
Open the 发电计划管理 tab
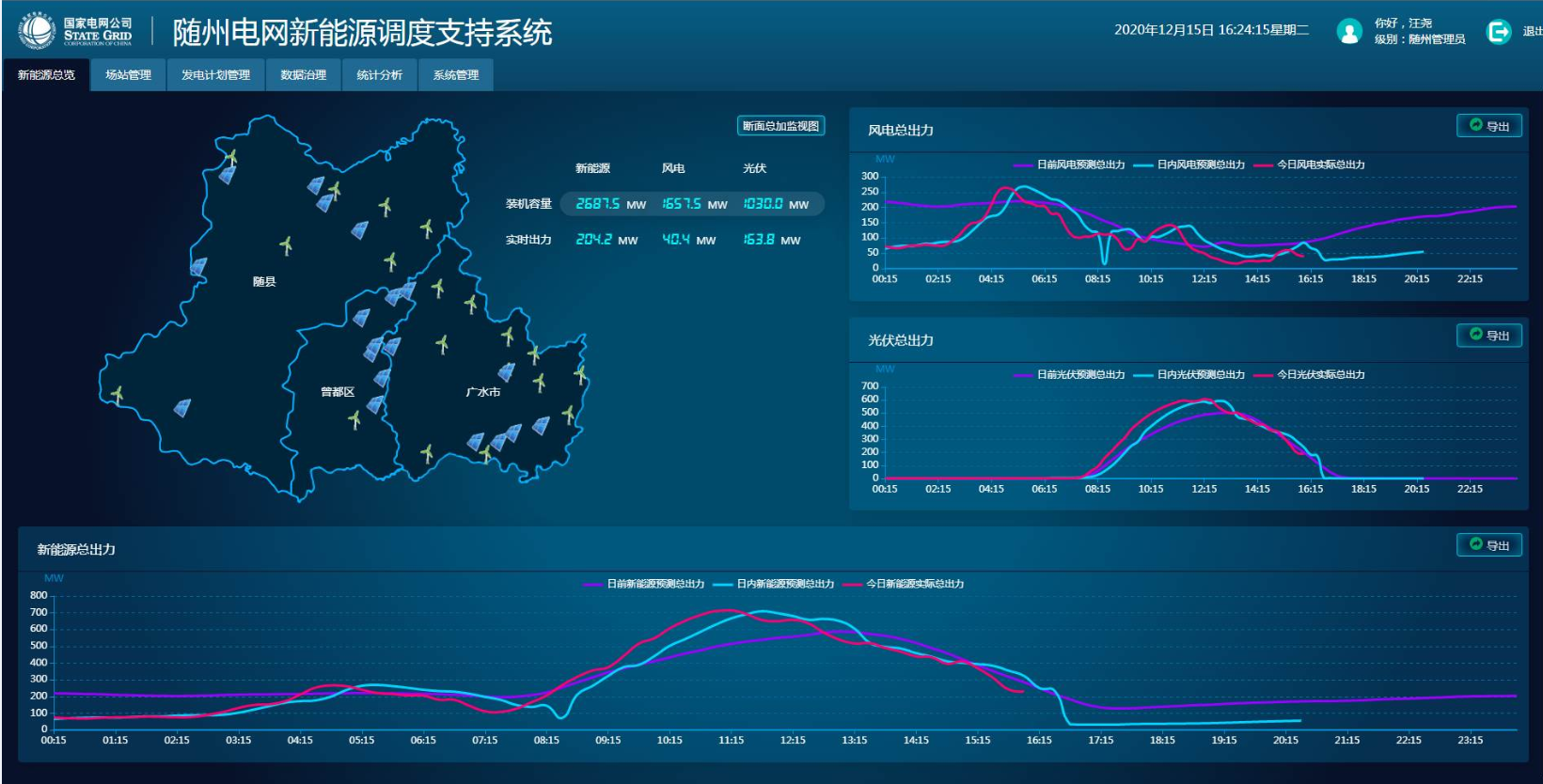point(215,75)
